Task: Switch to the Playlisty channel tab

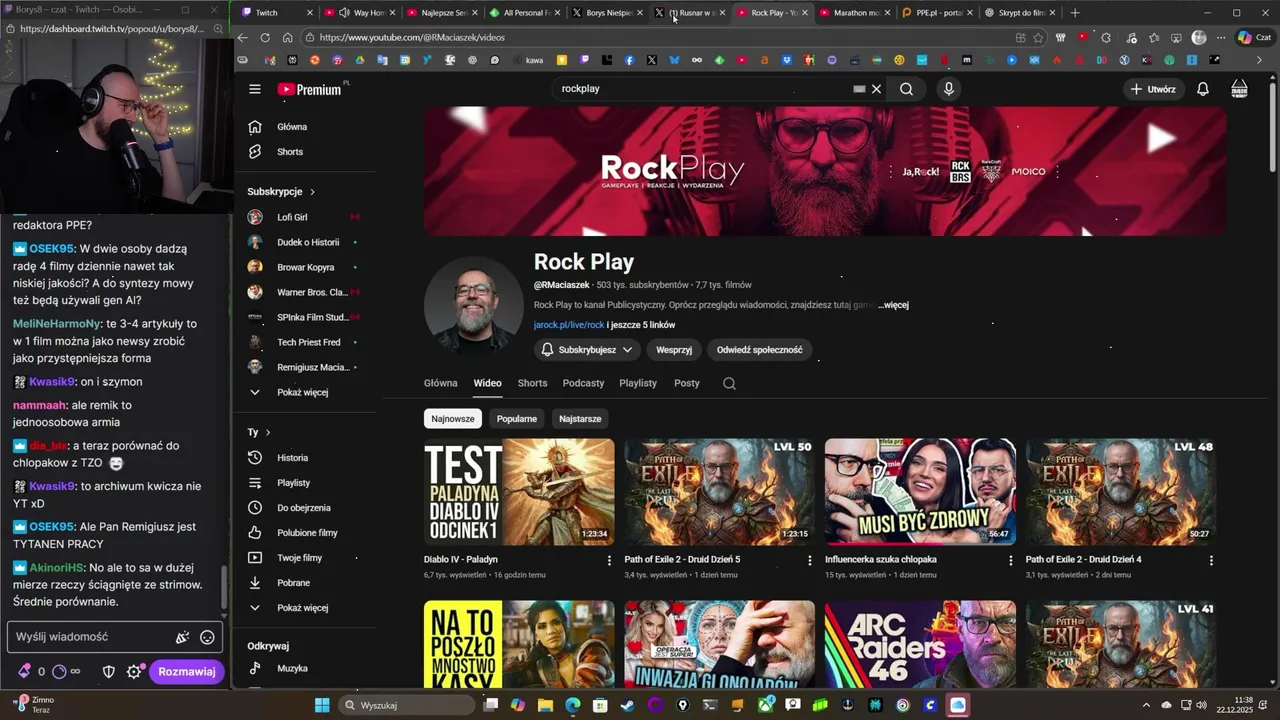Action: [x=638, y=383]
